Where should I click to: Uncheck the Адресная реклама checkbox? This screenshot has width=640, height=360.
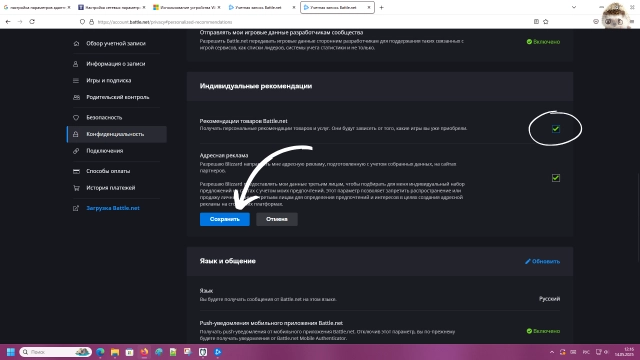556,178
